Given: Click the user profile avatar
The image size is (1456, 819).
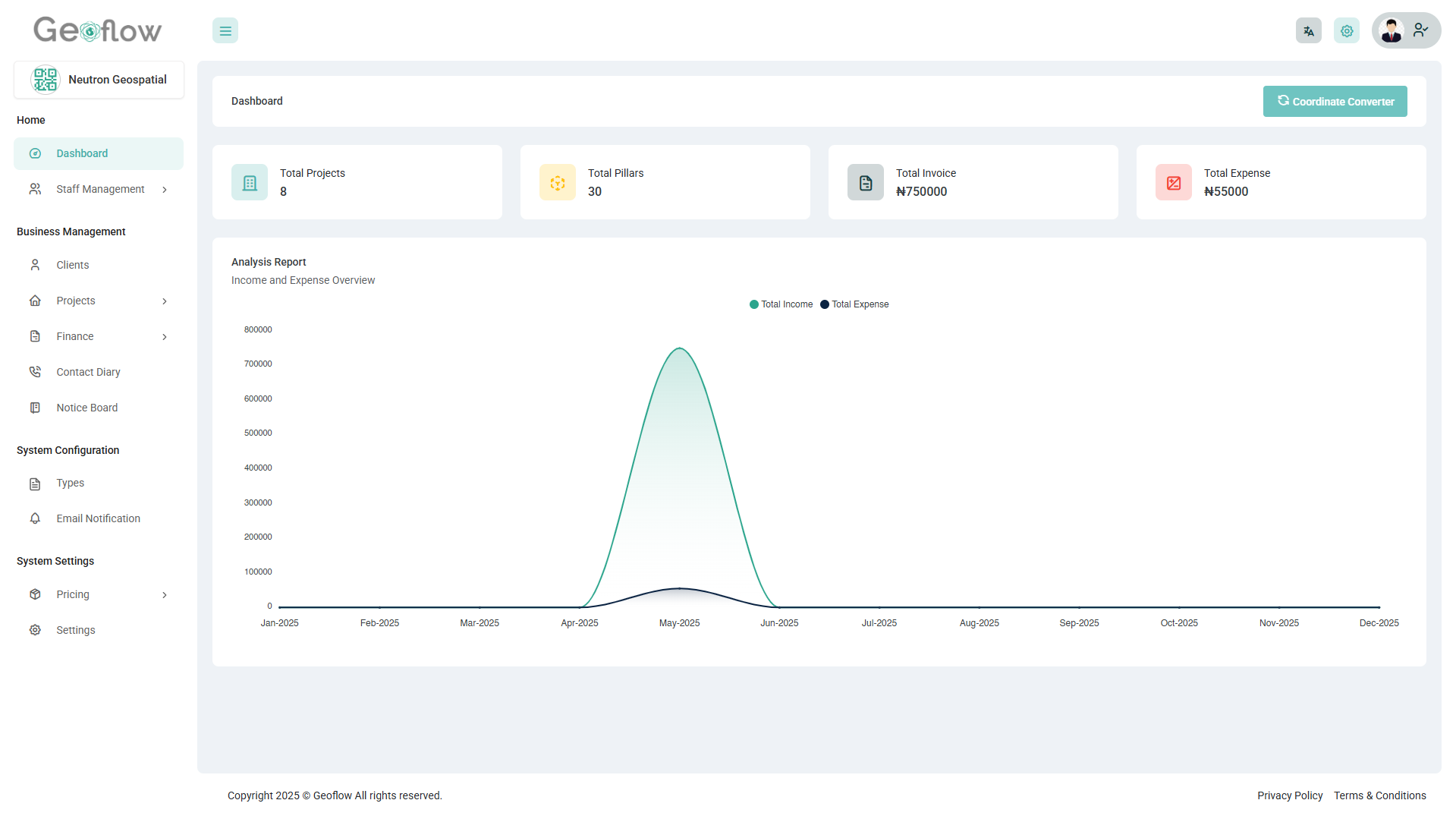Looking at the screenshot, I should tap(1392, 31).
